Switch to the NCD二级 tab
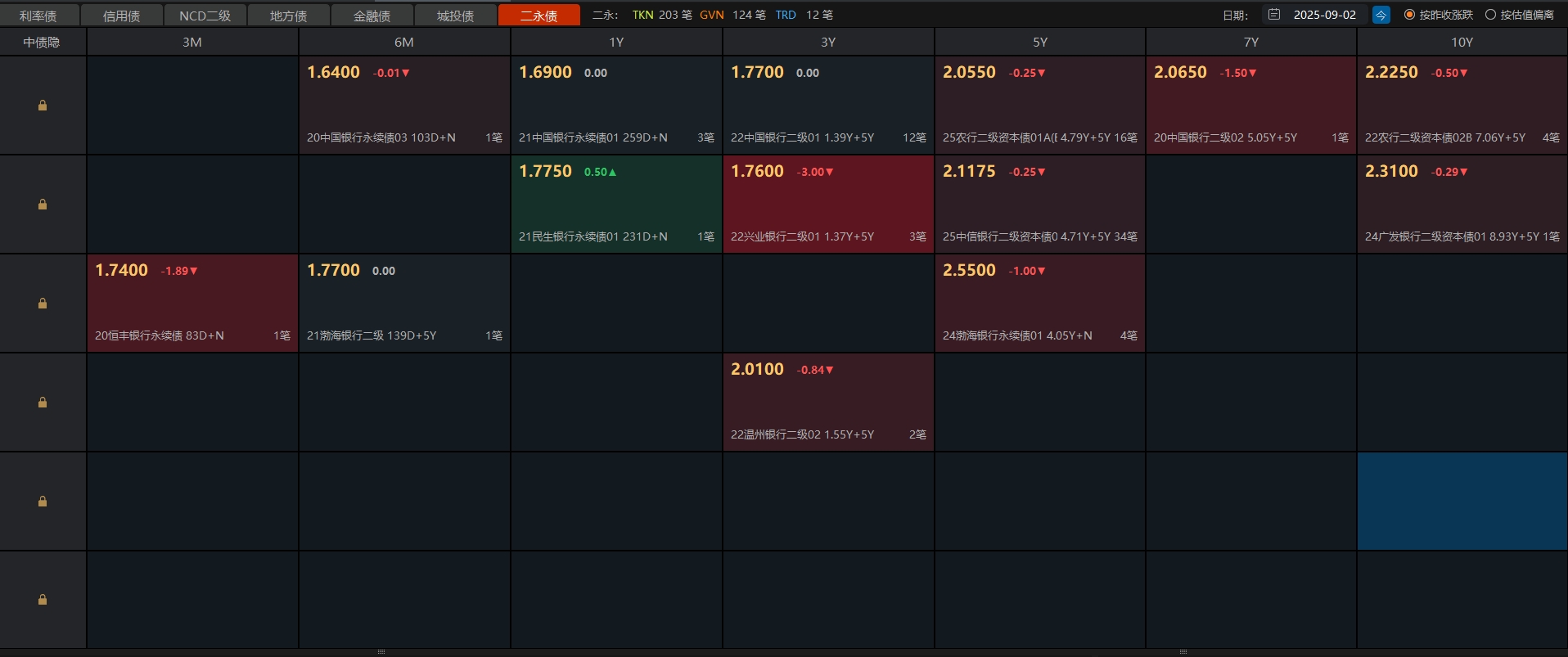Viewport: 1568px width, 657px height. tap(205, 16)
